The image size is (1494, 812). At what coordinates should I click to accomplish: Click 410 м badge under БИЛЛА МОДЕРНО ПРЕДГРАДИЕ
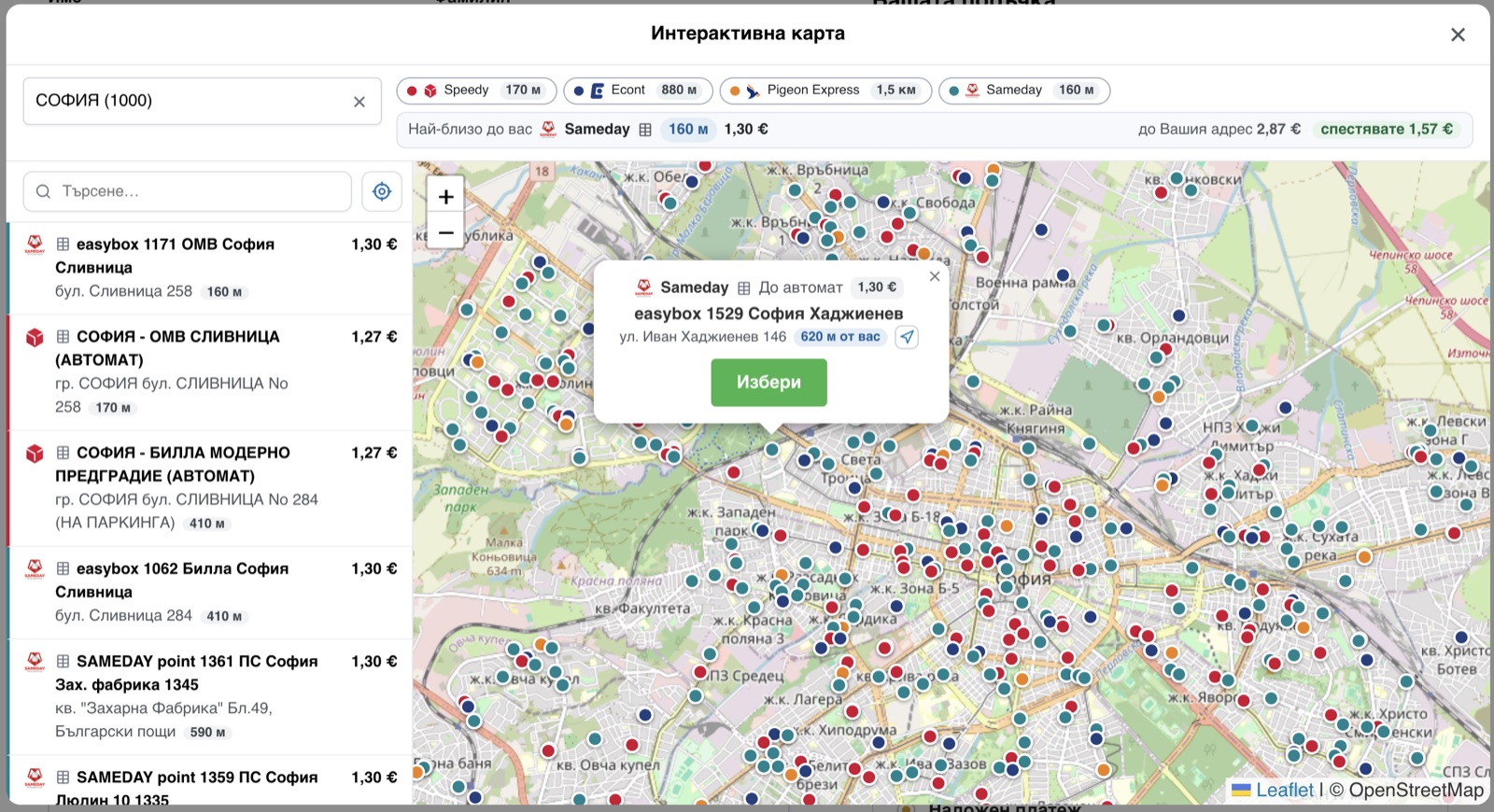206,524
